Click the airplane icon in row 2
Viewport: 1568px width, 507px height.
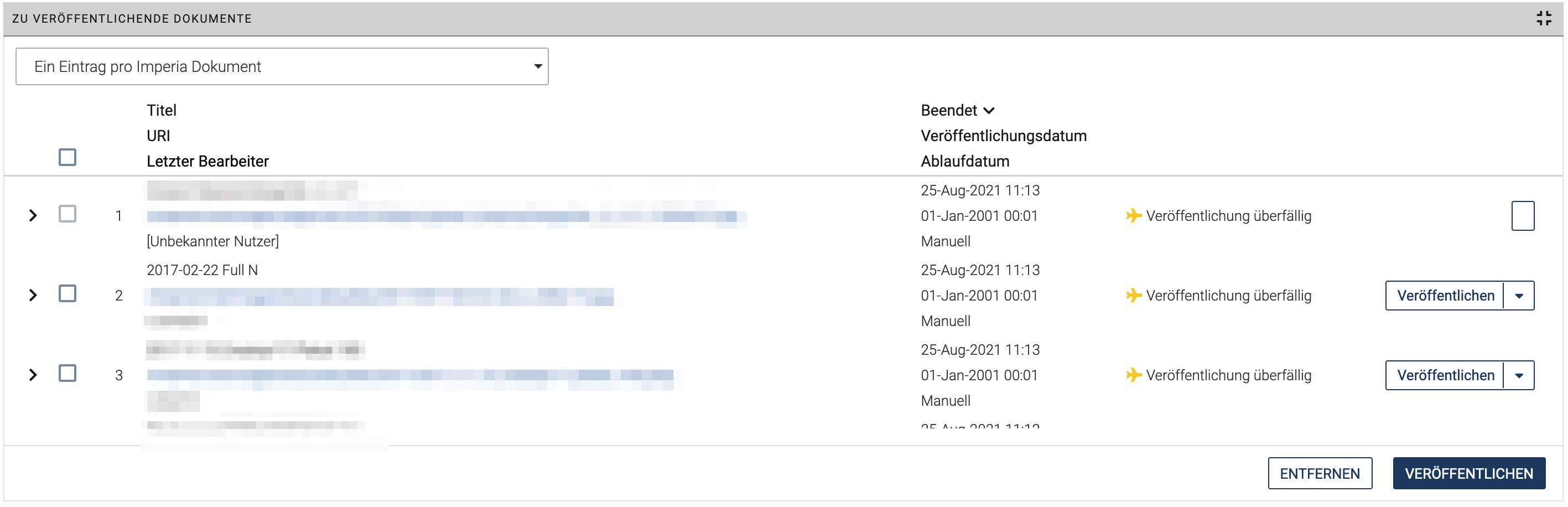click(1133, 295)
